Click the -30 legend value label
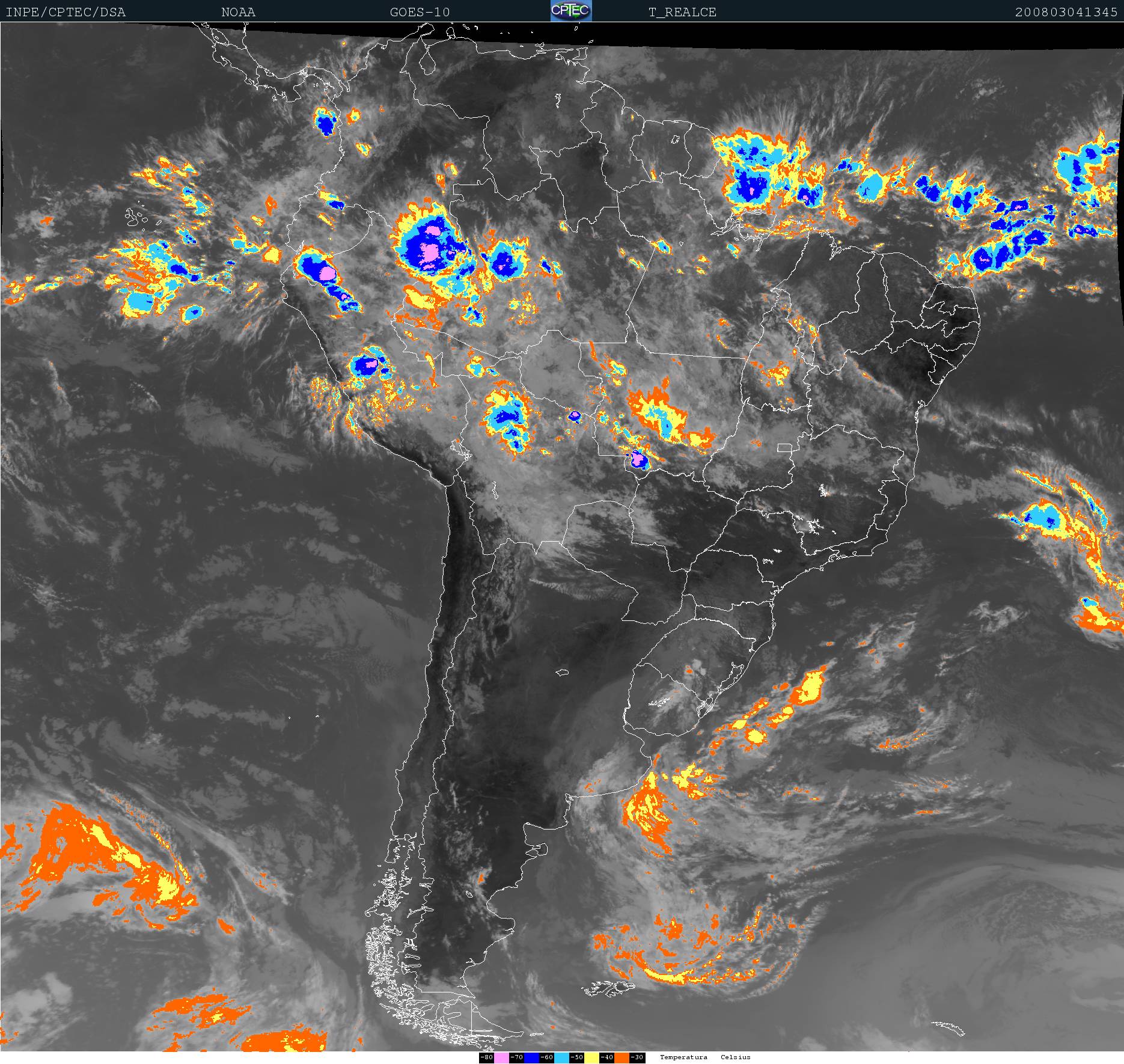The height and width of the screenshot is (1064, 1124). point(637,1057)
